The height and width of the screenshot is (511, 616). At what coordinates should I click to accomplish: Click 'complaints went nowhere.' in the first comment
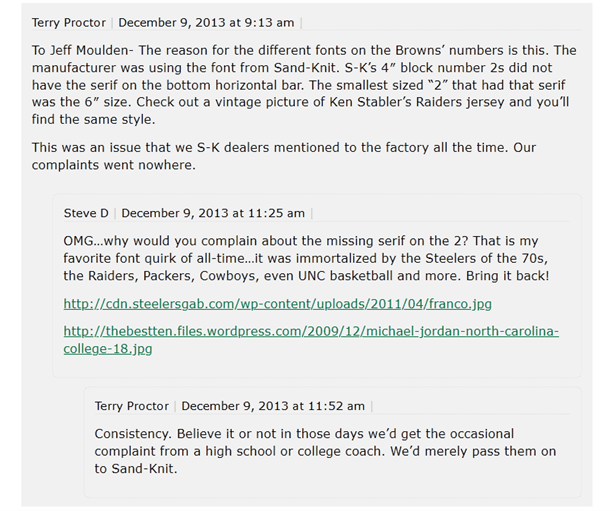(114, 165)
